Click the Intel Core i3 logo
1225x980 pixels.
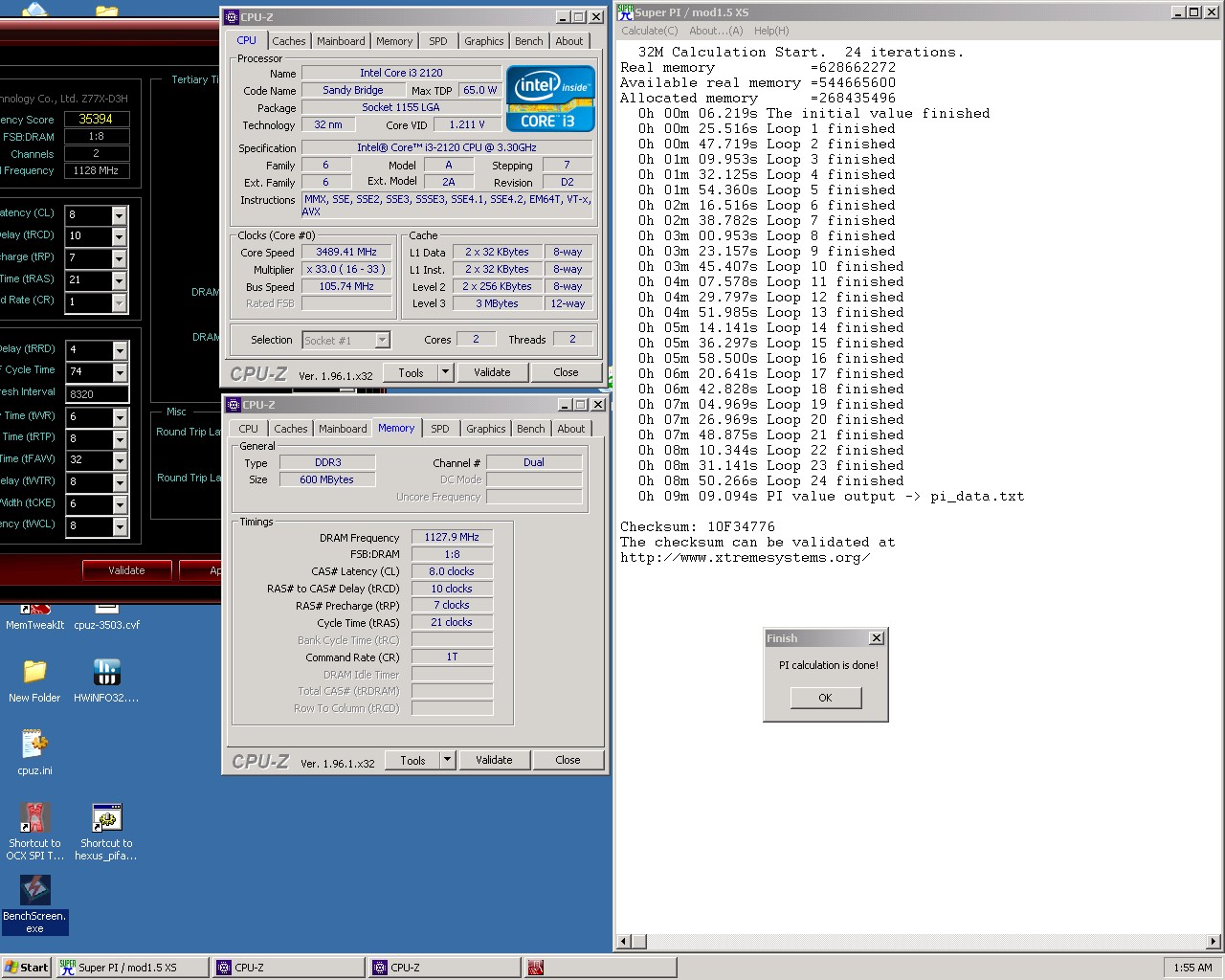pos(550,99)
